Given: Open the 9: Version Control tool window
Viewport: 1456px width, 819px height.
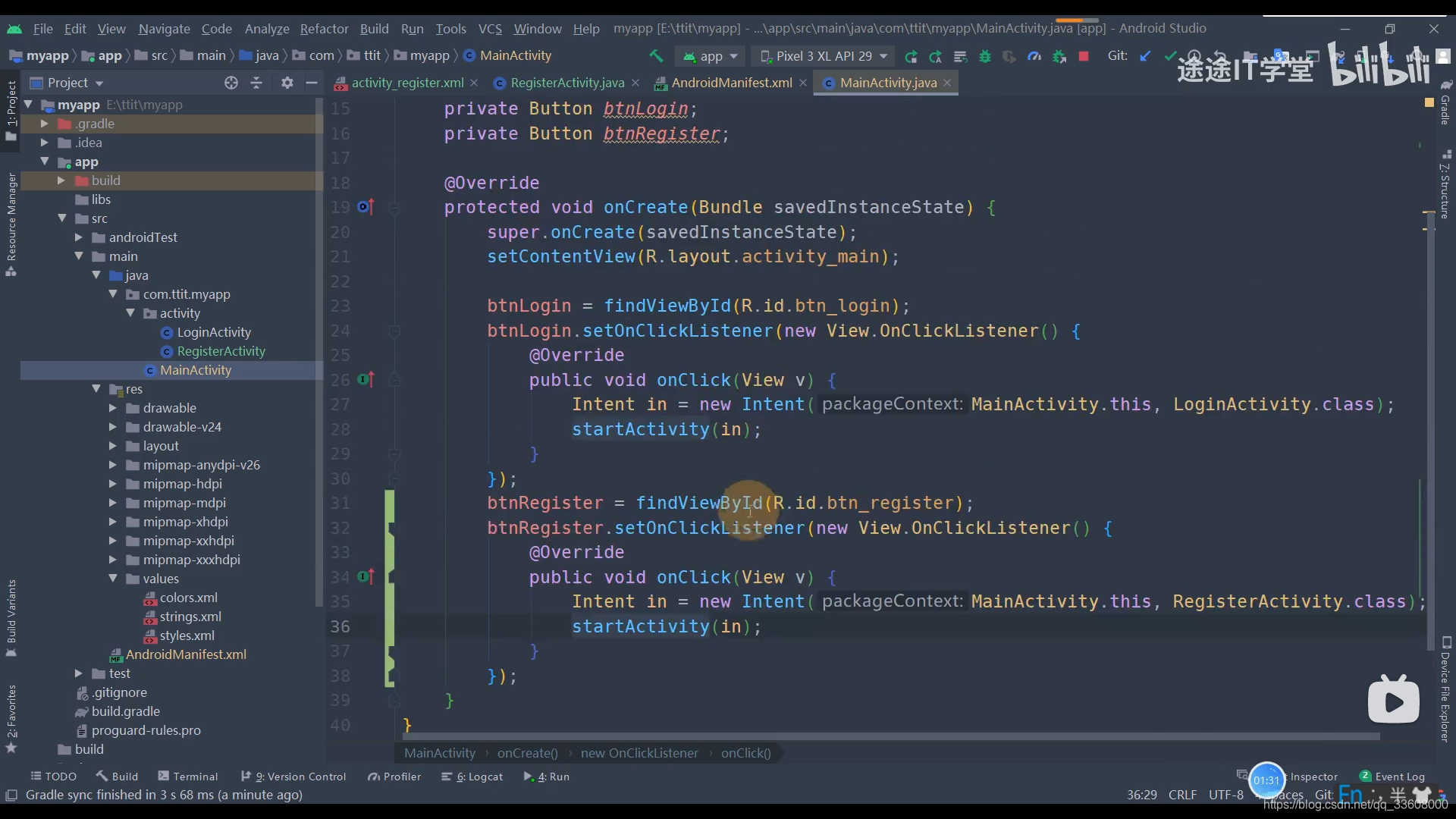Looking at the screenshot, I should pos(293,777).
